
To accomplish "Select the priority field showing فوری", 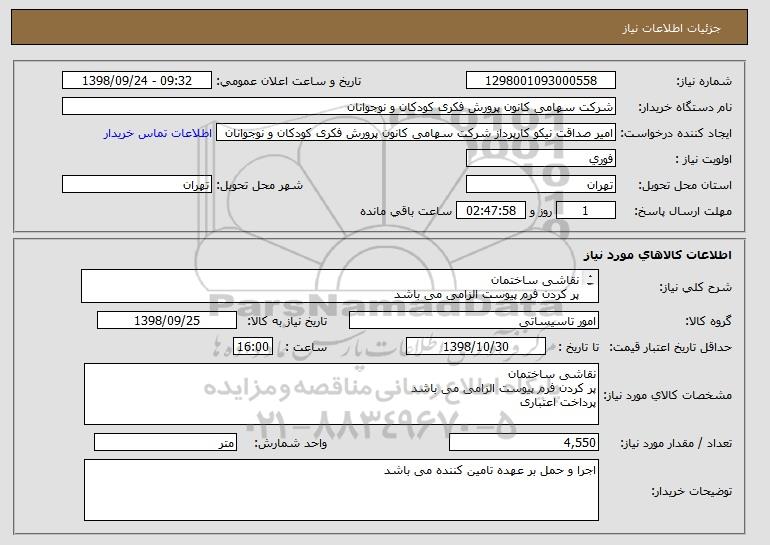I will point(541,159).
